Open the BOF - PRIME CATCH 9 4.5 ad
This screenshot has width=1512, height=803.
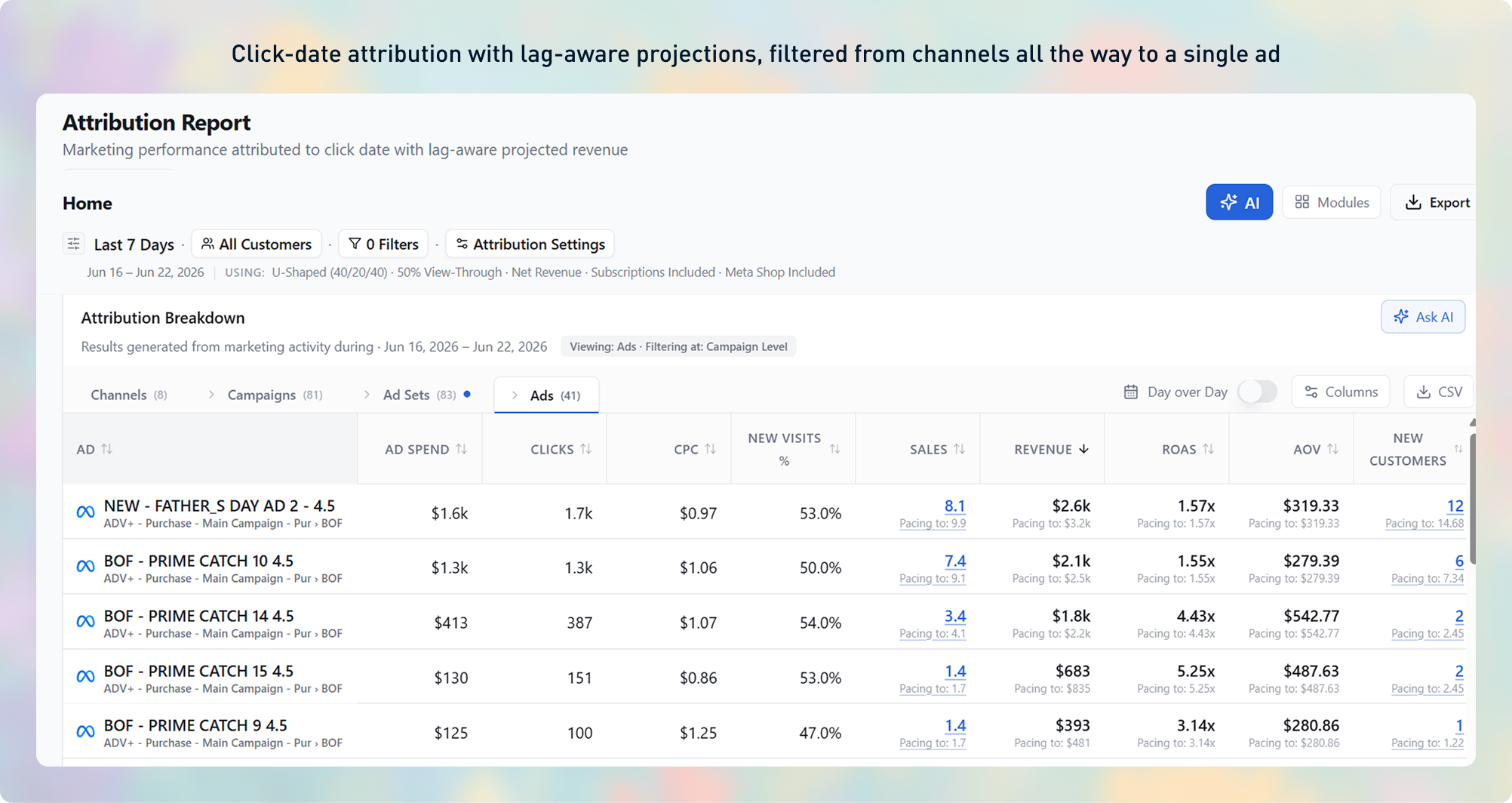195,725
